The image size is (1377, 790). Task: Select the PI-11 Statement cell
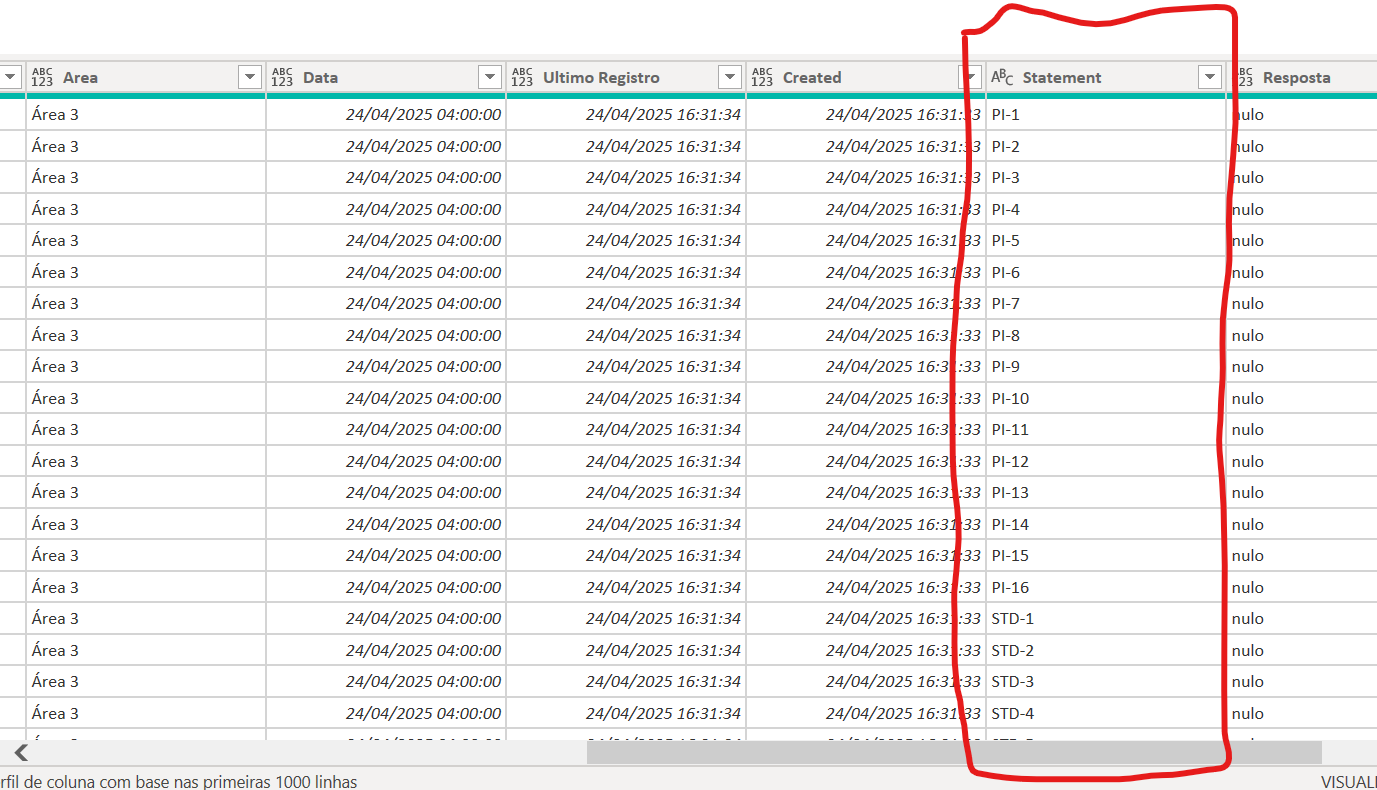pos(1106,430)
